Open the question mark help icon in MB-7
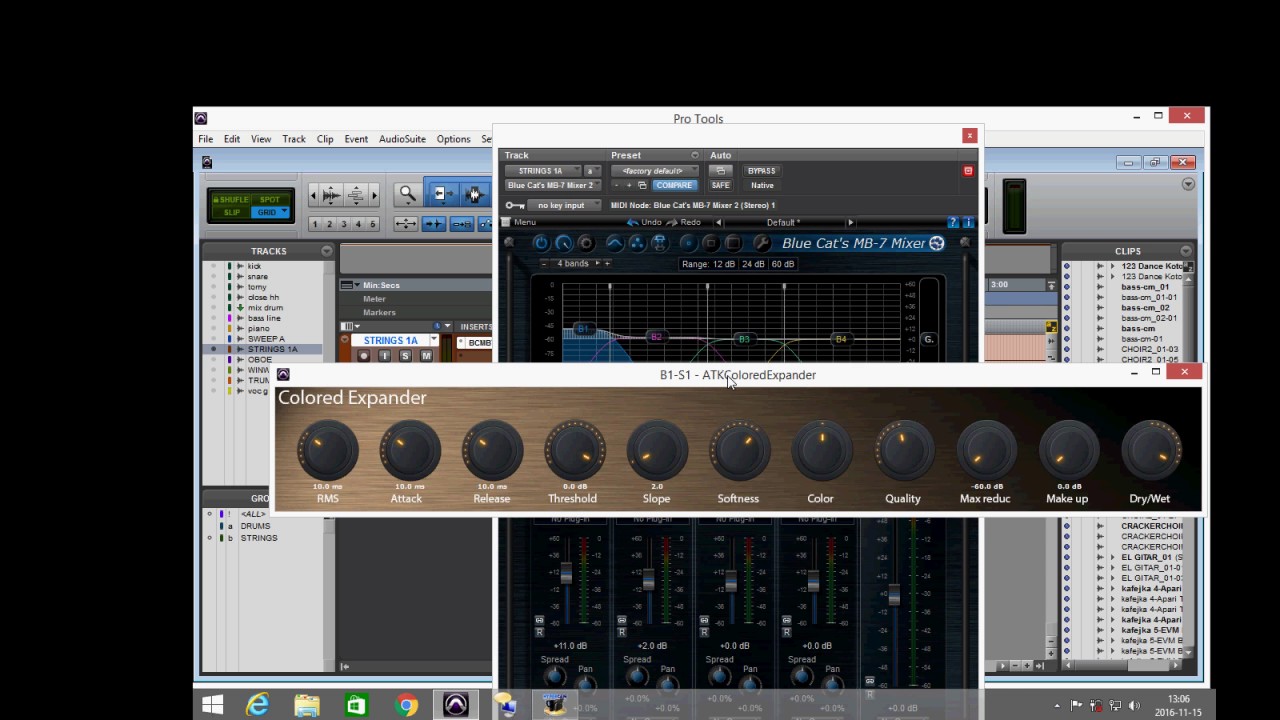The image size is (1280, 720). 953,222
